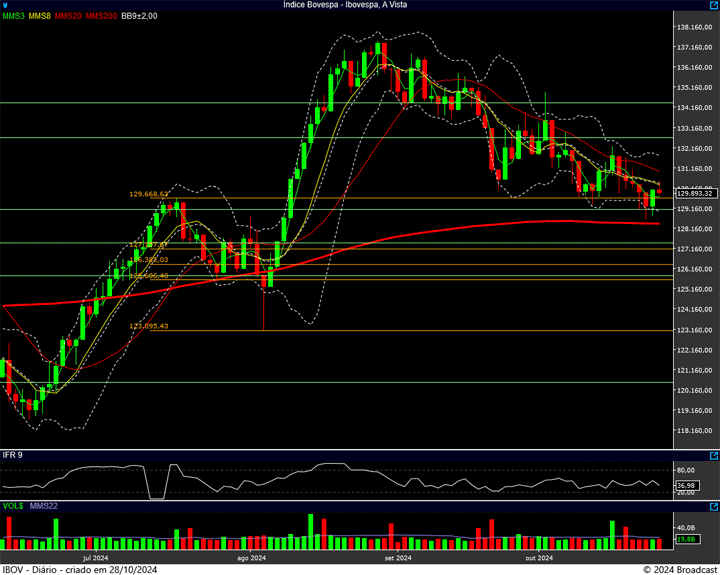The height and width of the screenshot is (575, 720).
Task: Open the IFR 9 indicator label
Action: 13,455
